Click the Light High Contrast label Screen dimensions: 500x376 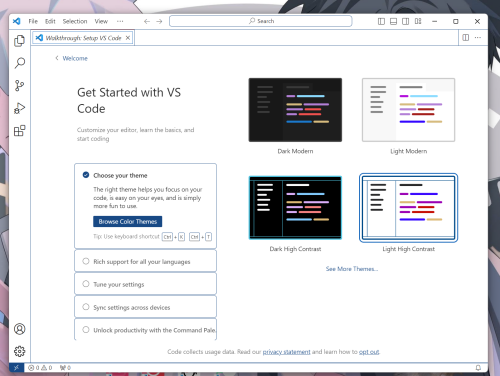[x=408, y=249]
